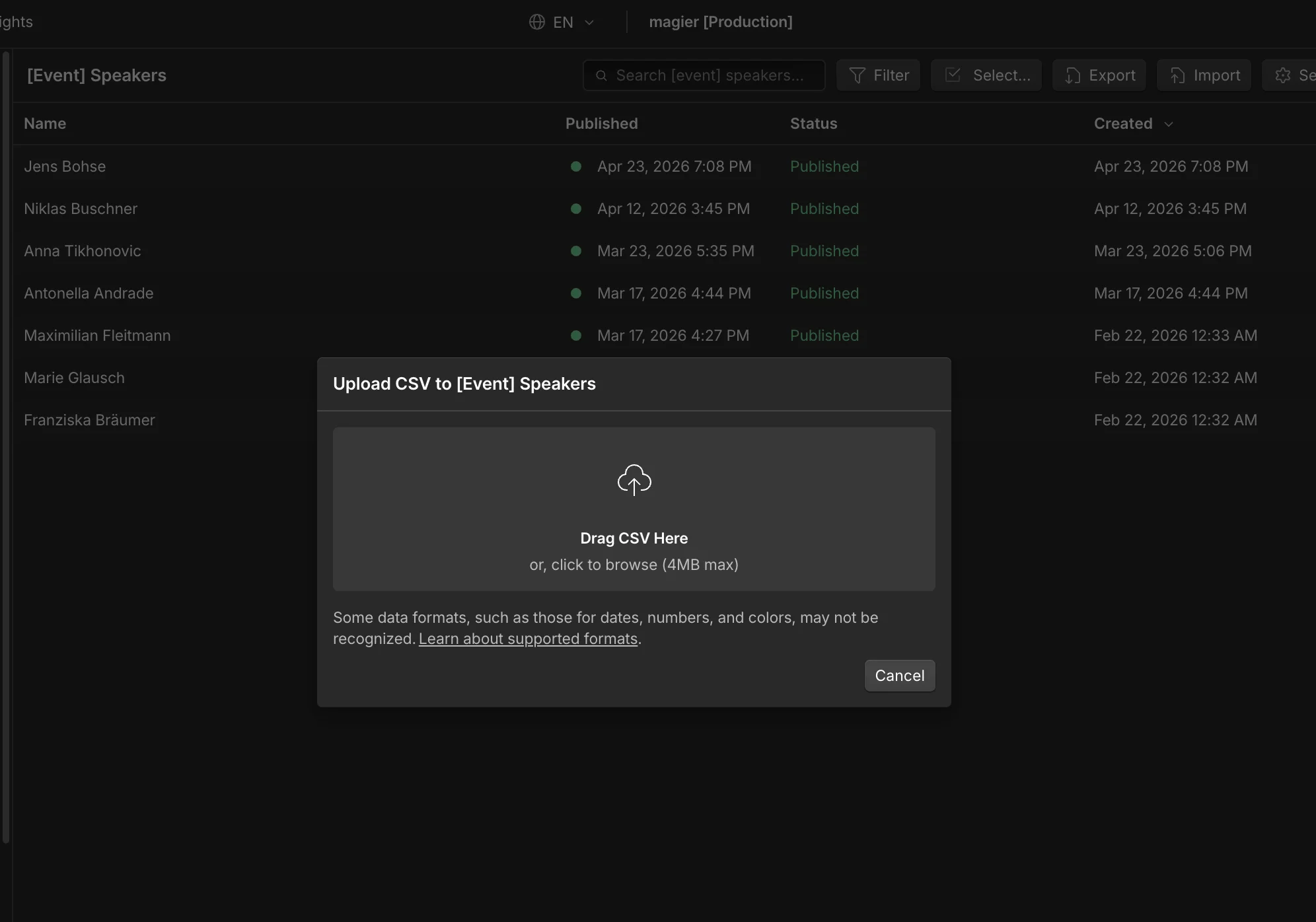Click green status dot for Jens Bohse
The image size is (1316, 922).
576,166
